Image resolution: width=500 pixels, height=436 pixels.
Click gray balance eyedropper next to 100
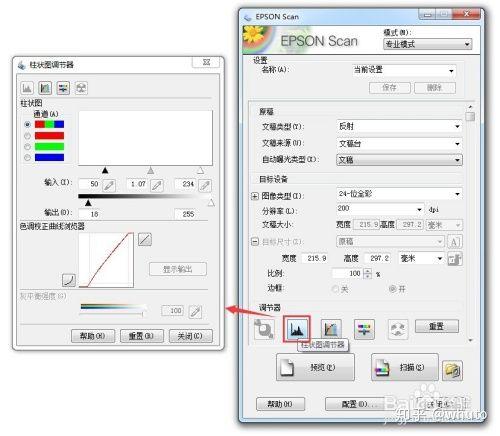coord(195,312)
